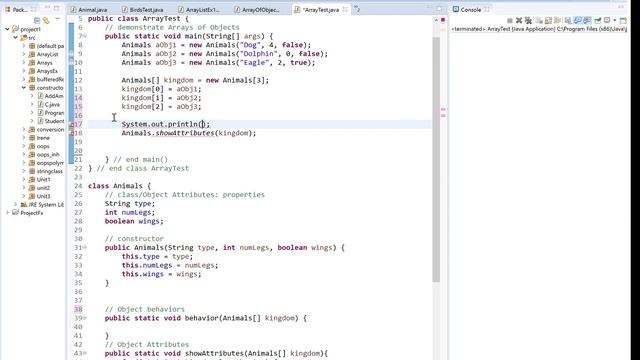Maximize the editor area
Image resolution: width=640 pixels, height=360 pixels.
click(439, 8)
